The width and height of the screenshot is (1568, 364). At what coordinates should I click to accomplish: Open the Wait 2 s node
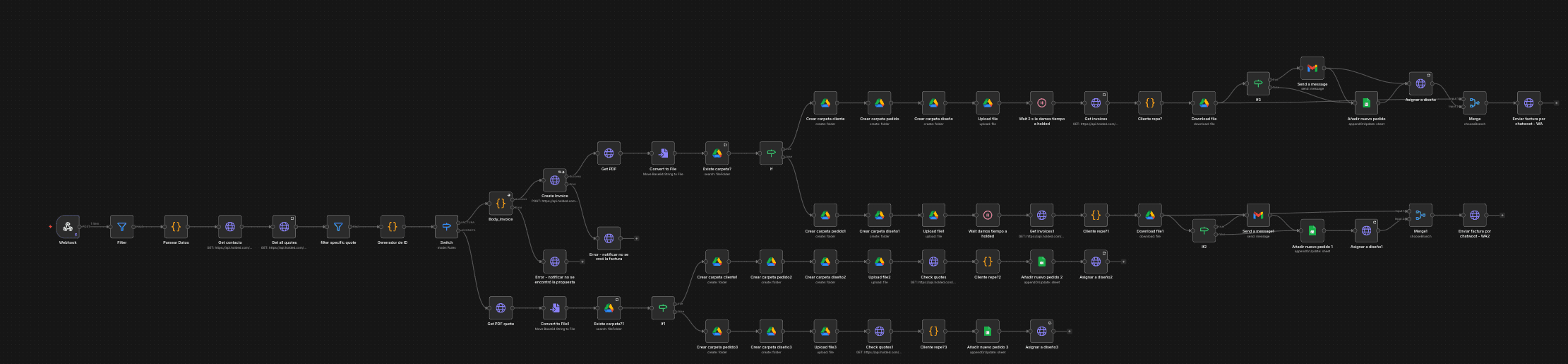point(1041,103)
